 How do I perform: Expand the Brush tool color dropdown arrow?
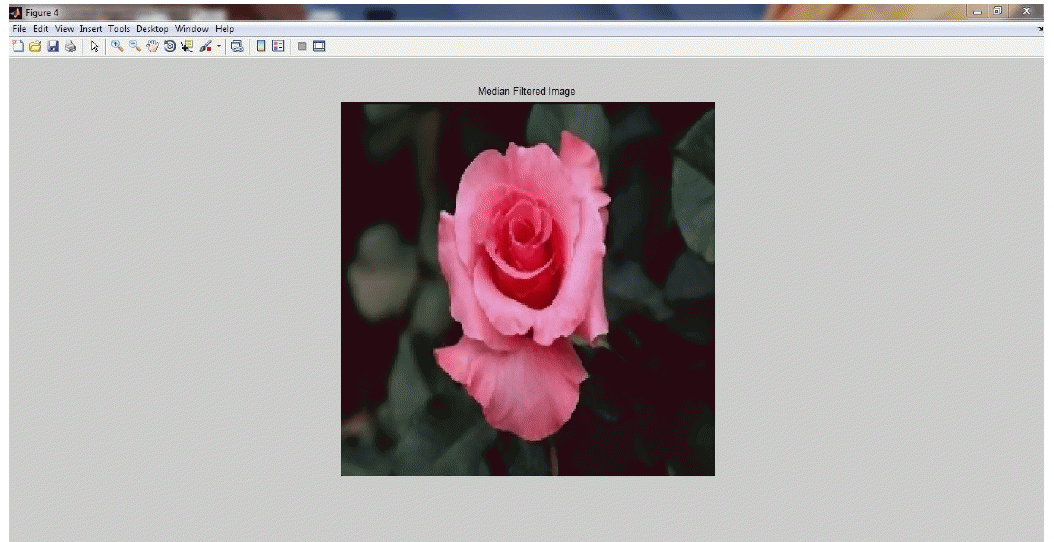click(x=219, y=47)
